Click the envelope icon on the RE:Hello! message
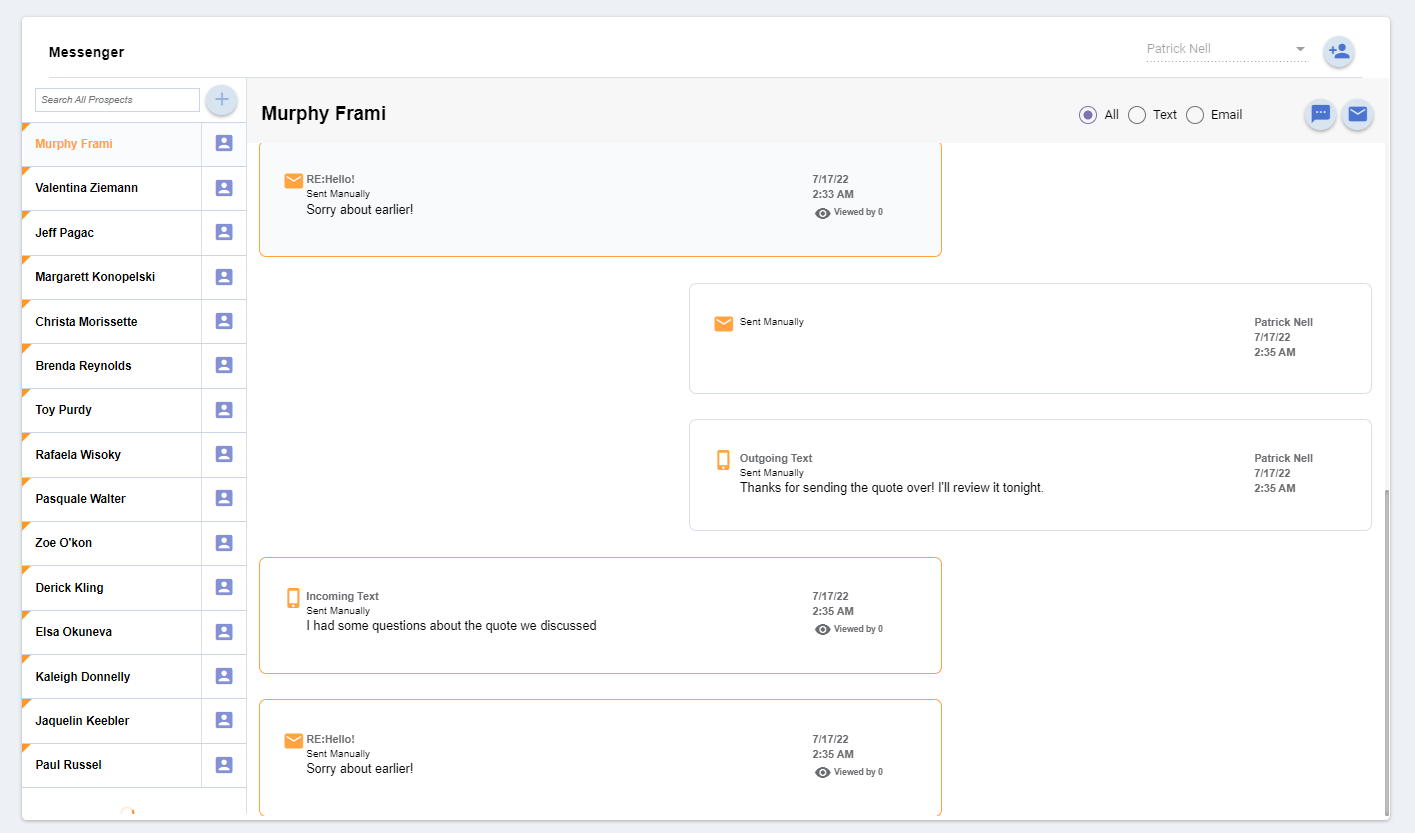 (293, 180)
